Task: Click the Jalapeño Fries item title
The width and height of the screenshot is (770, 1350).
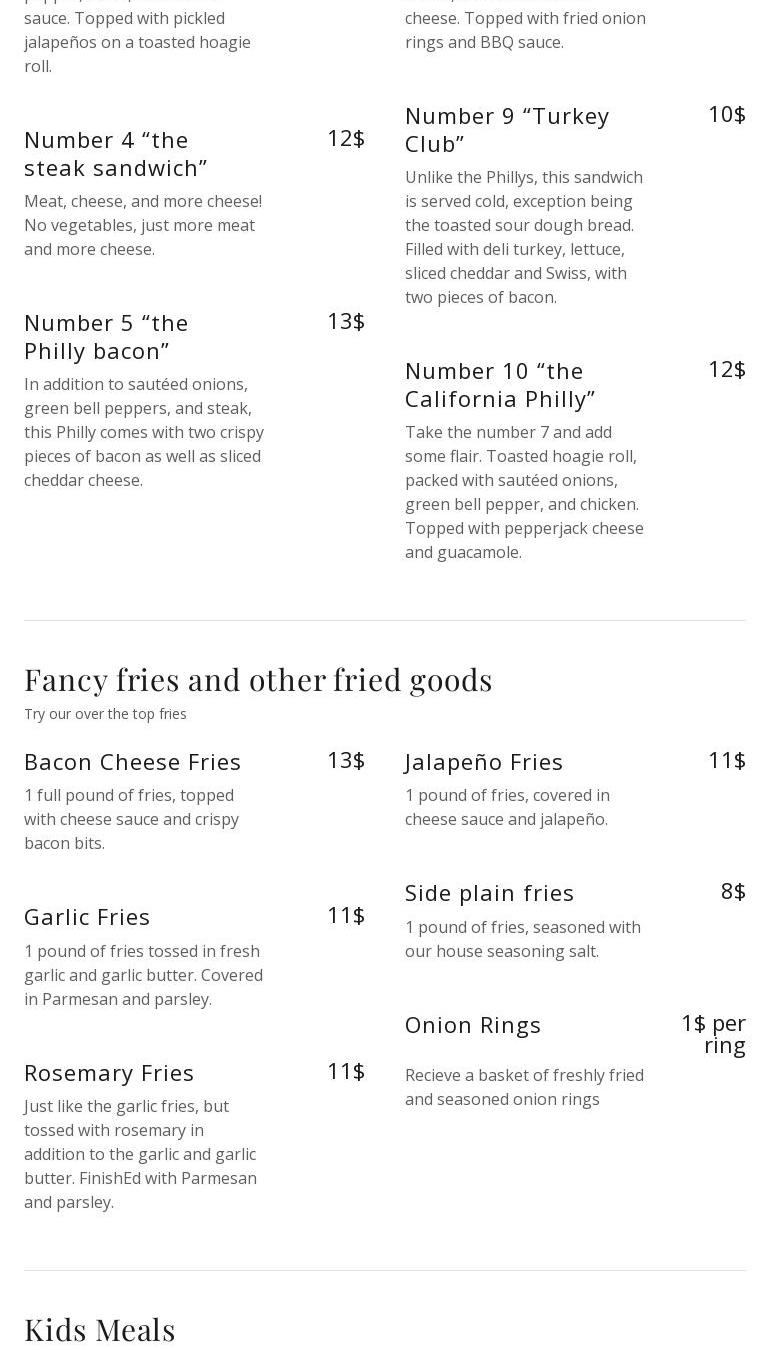Action: tap(484, 761)
